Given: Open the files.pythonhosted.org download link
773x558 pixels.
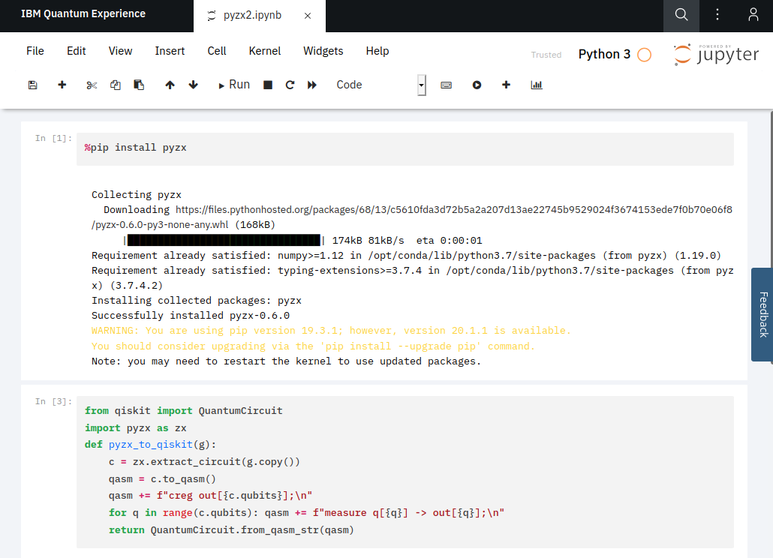Looking at the screenshot, I should [412, 217].
